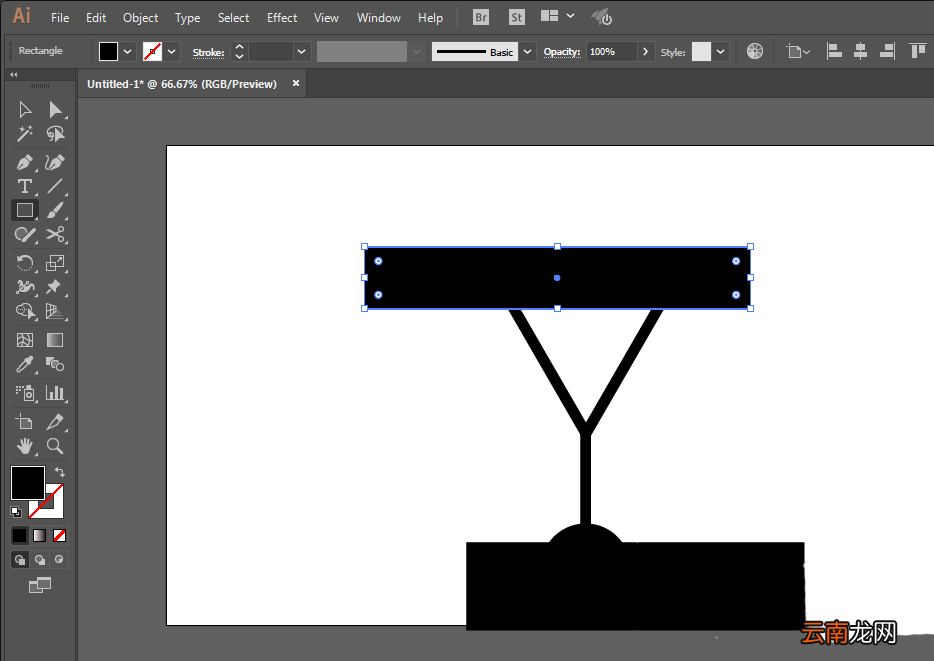
Task: Open the Help menu
Action: click(x=430, y=18)
